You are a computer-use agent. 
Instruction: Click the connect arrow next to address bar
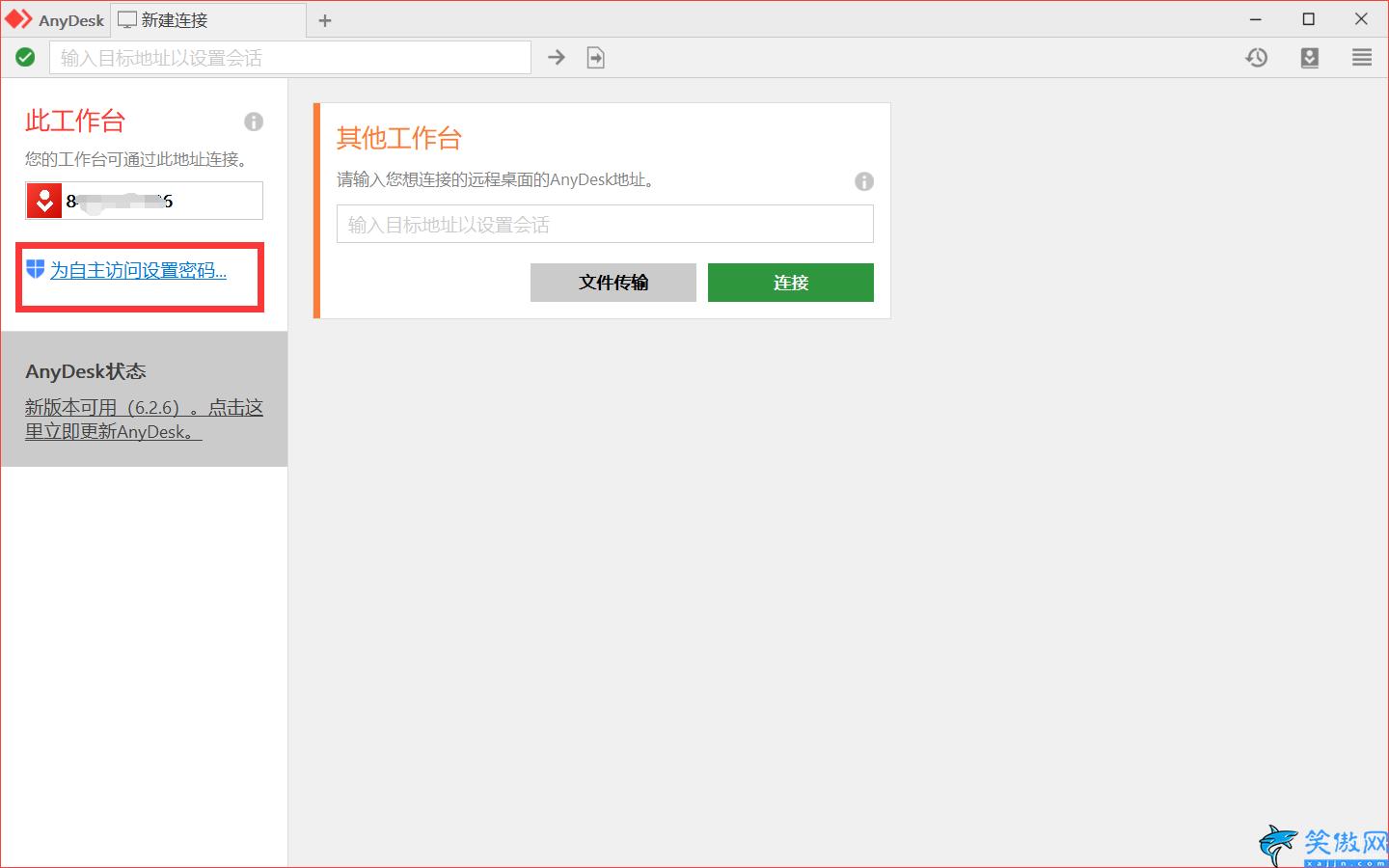click(557, 58)
